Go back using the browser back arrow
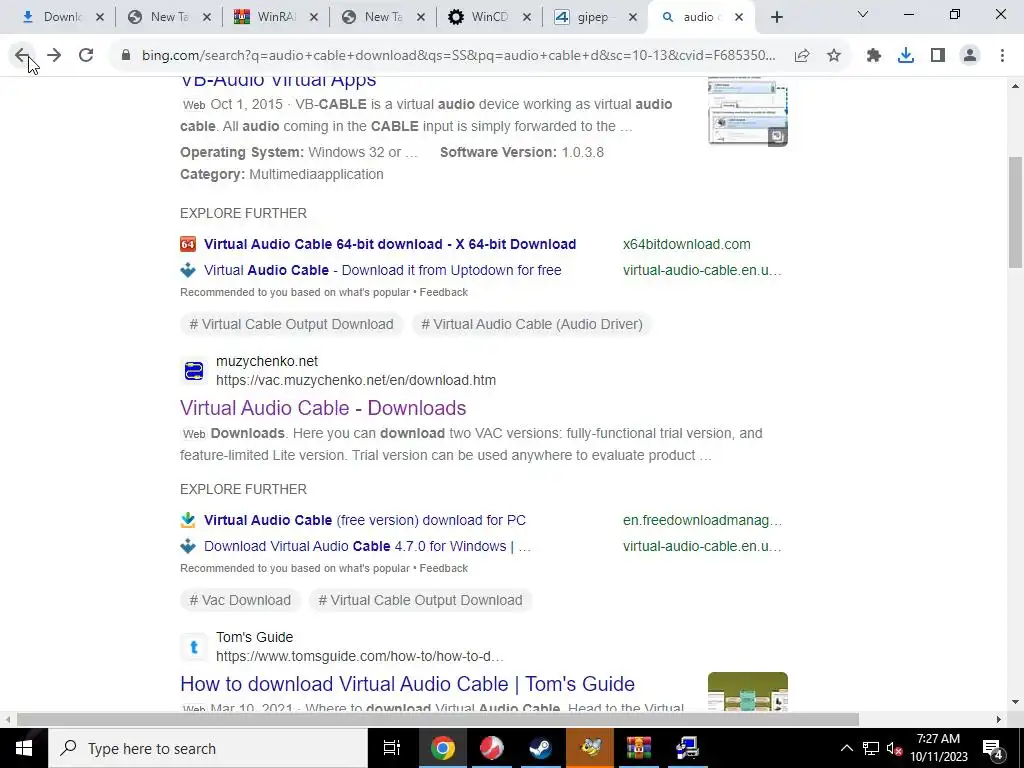Image resolution: width=1024 pixels, height=768 pixels. click(22, 56)
